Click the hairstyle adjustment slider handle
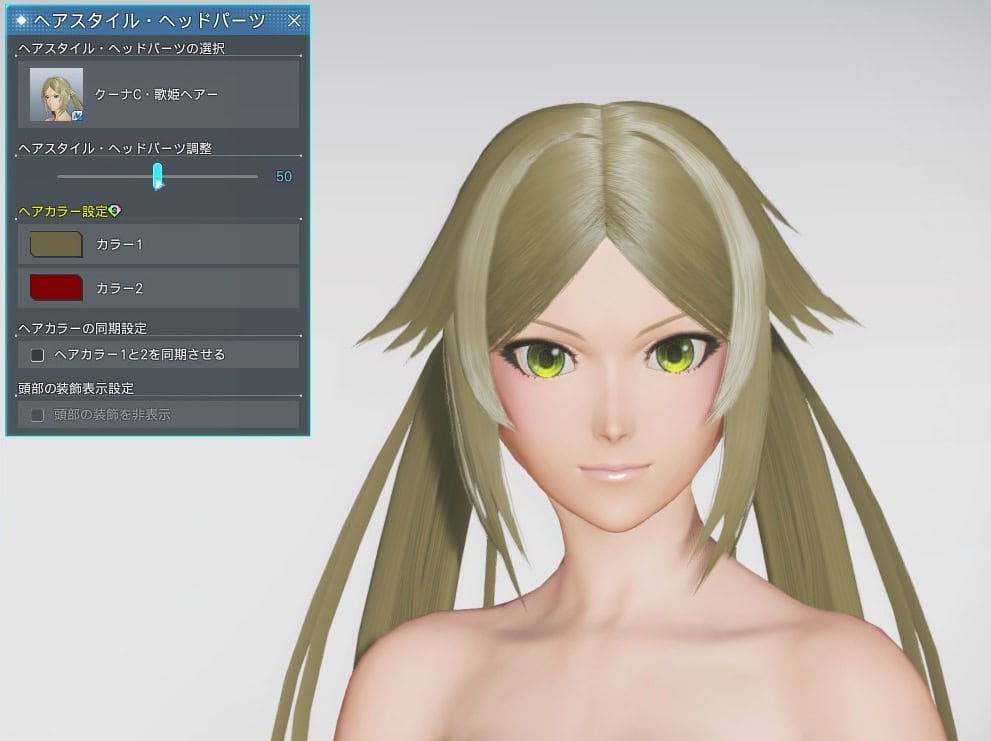Screen dimensions: 991x741 (x=157, y=176)
